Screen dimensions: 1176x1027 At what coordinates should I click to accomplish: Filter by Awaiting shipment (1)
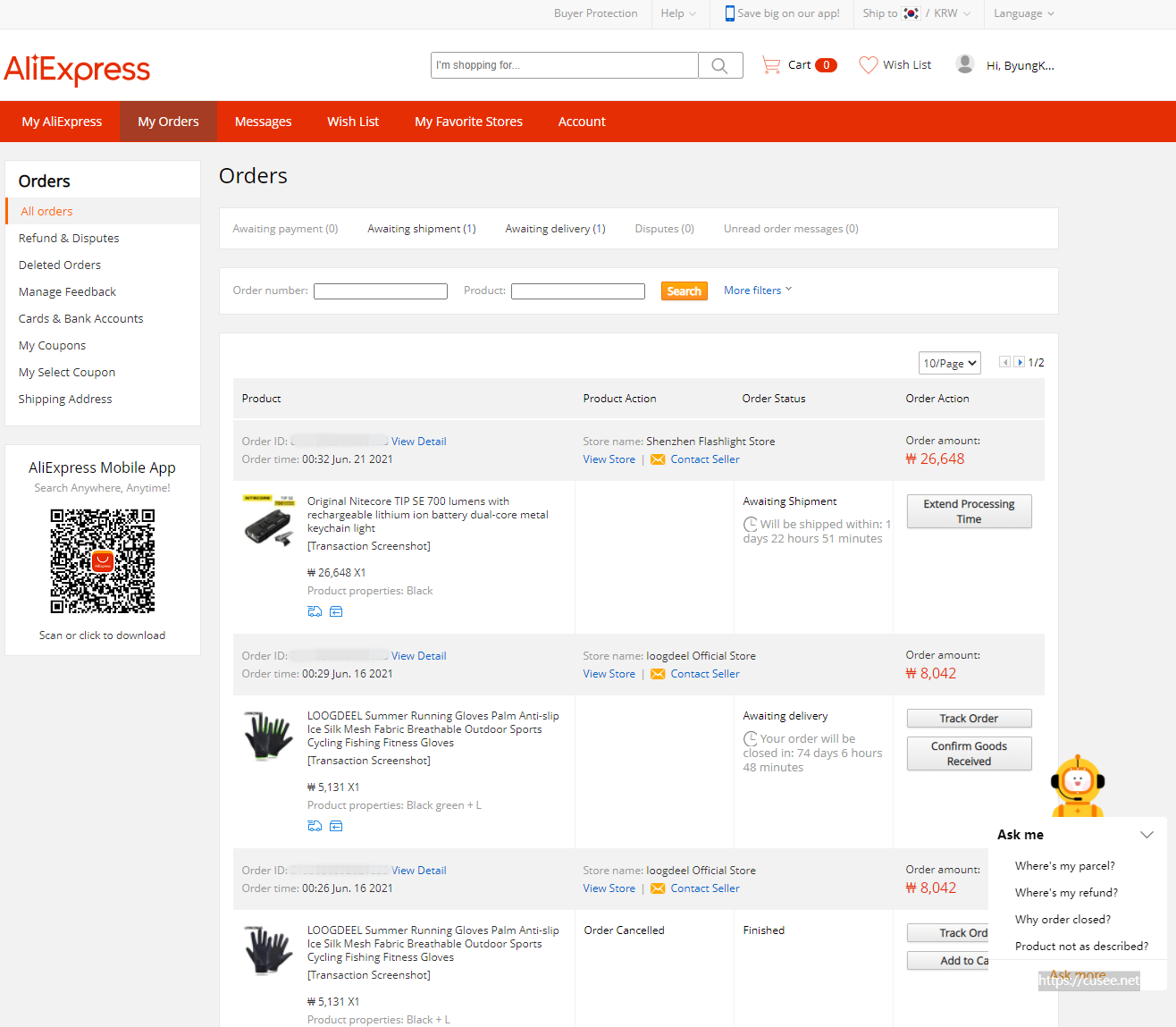click(422, 229)
